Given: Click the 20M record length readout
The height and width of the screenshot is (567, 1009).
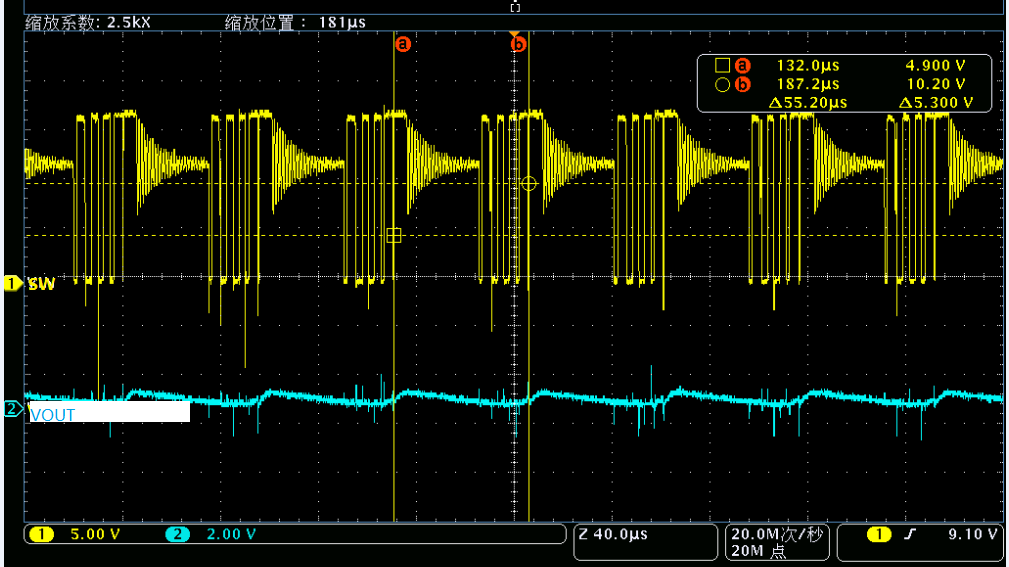Looking at the screenshot, I should click(759, 551).
